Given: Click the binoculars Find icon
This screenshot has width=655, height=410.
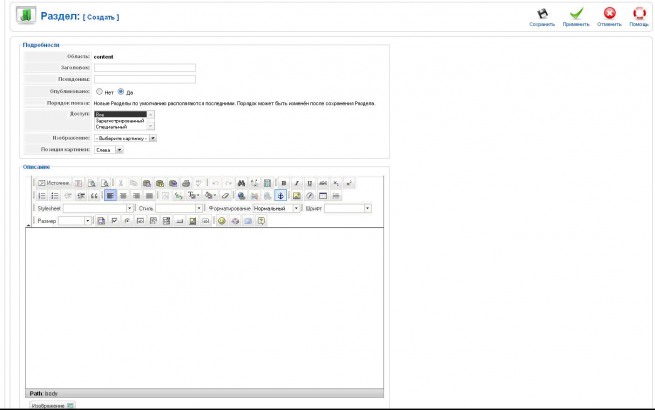Looking at the screenshot, I should 241,183.
